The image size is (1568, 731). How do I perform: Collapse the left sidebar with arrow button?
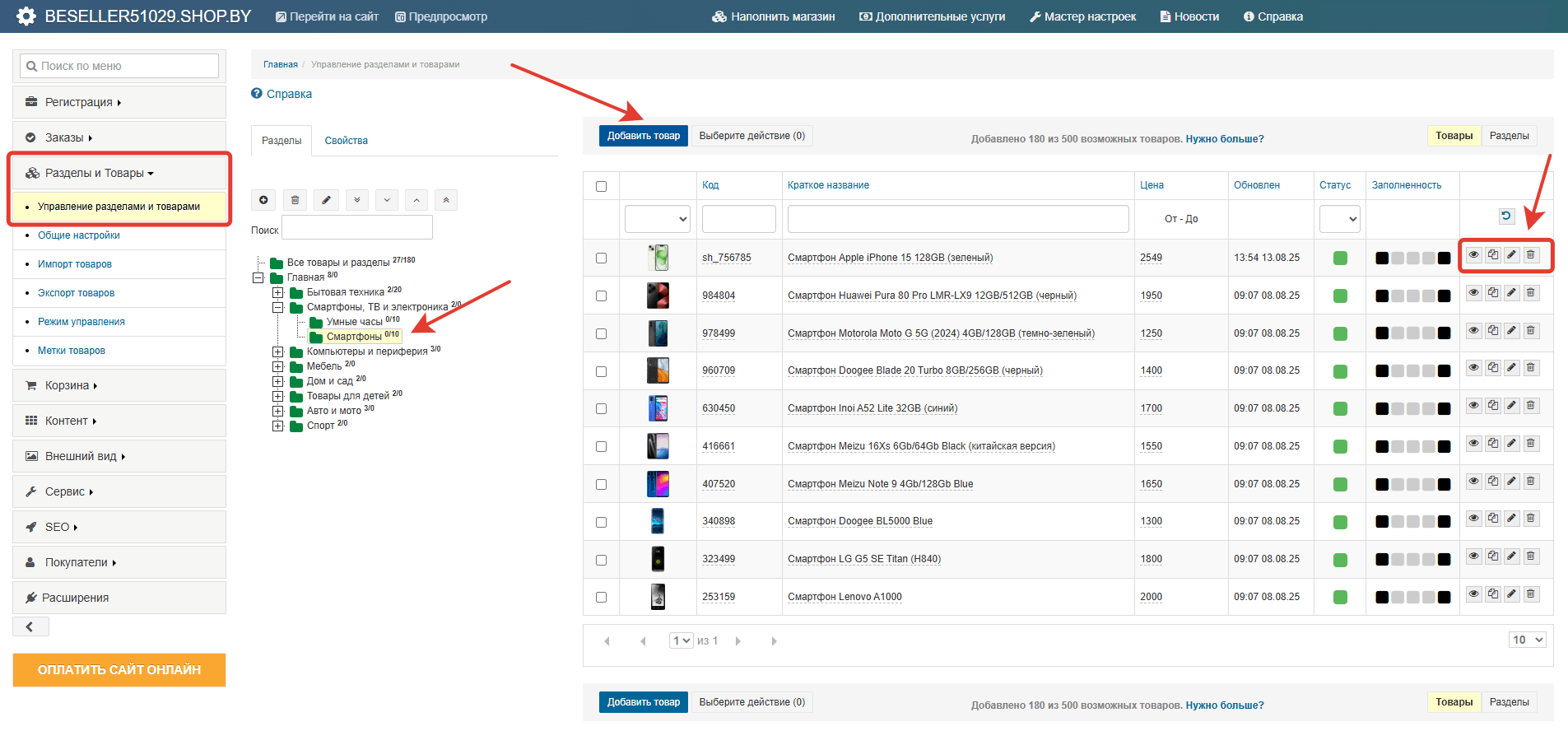30,627
